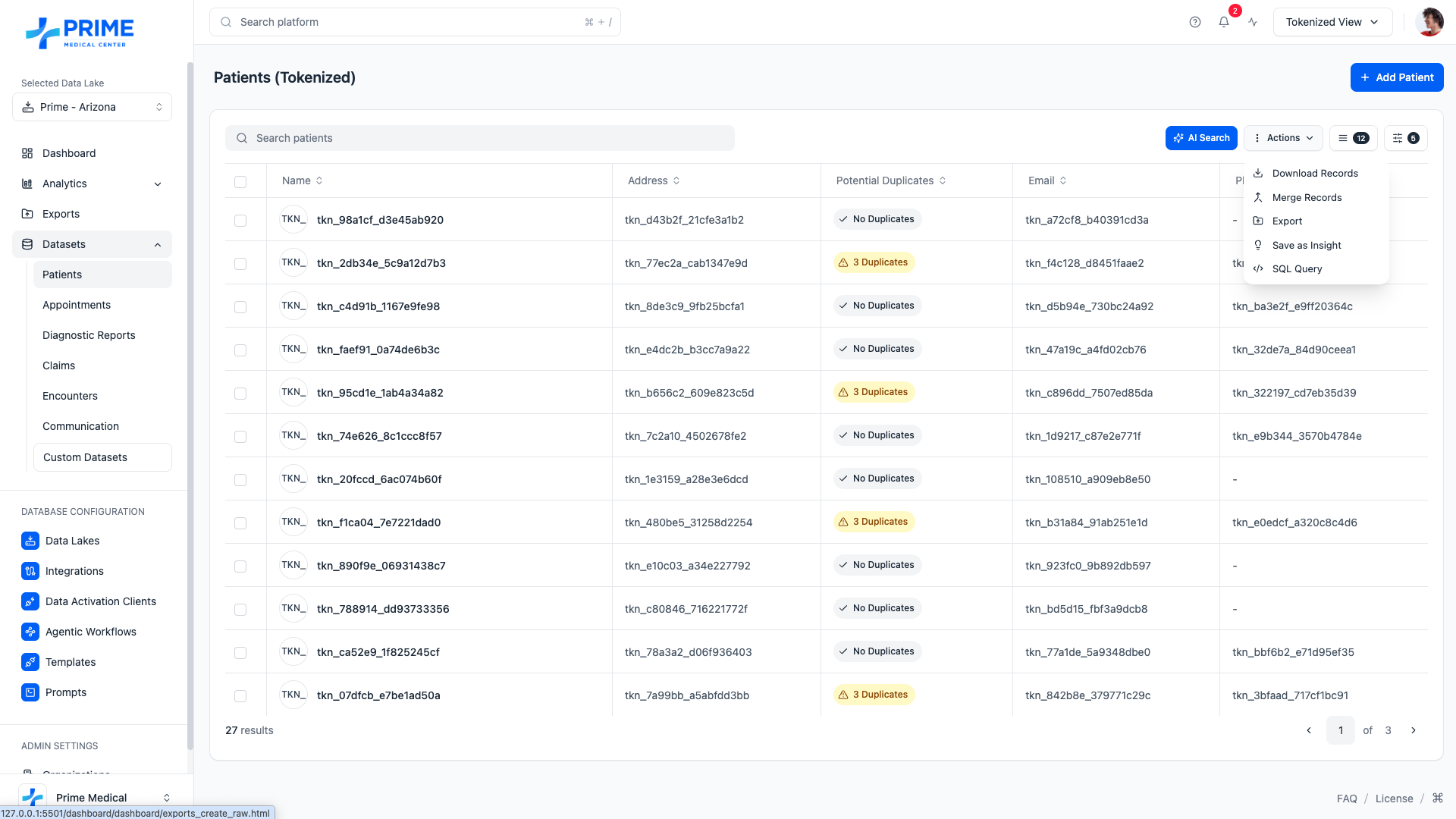The image size is (1456, 819).
Task: Click the activity pulse icon in header
Action: pos(1253,22)
